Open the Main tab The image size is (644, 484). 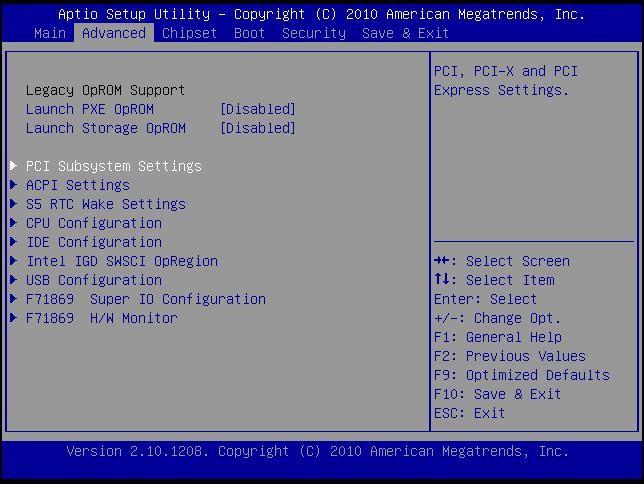tap(49, 33)
